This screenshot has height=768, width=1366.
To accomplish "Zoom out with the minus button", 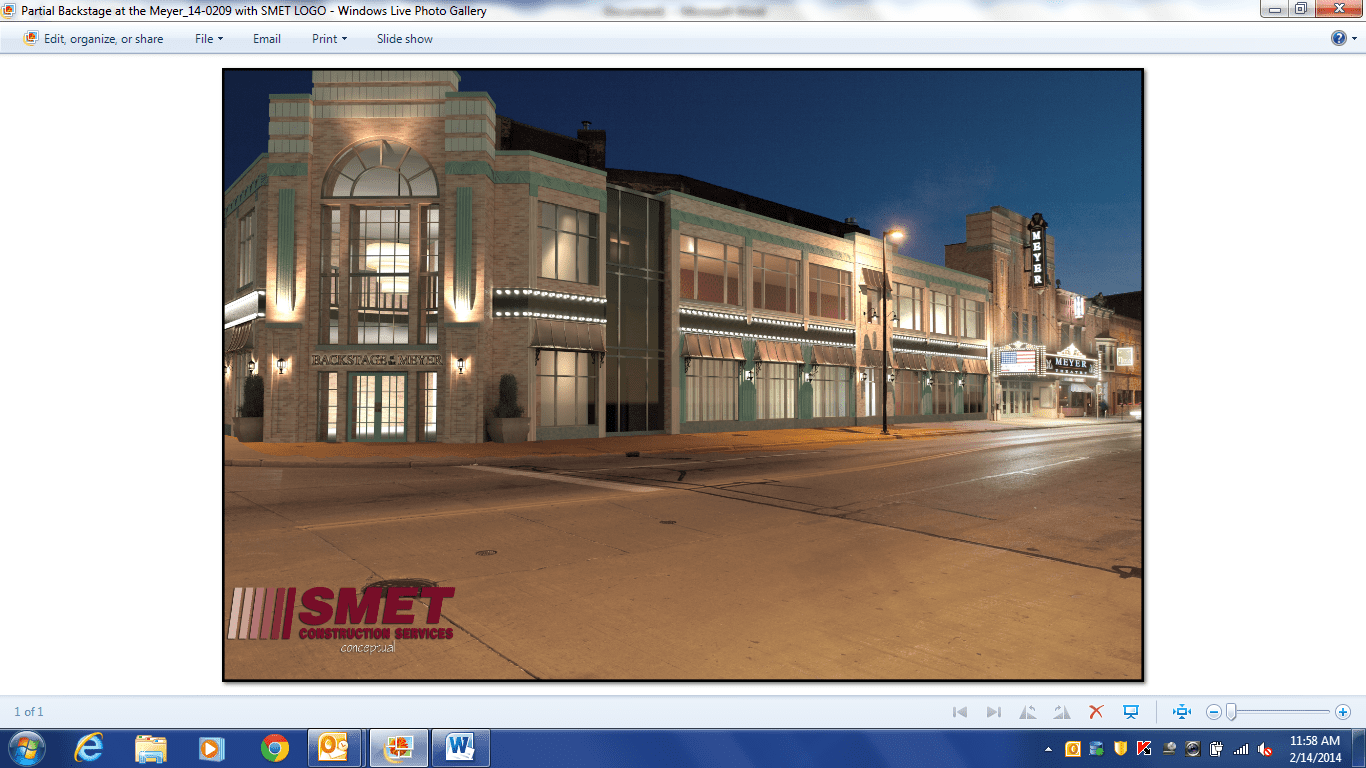I will pos(1213,712).
